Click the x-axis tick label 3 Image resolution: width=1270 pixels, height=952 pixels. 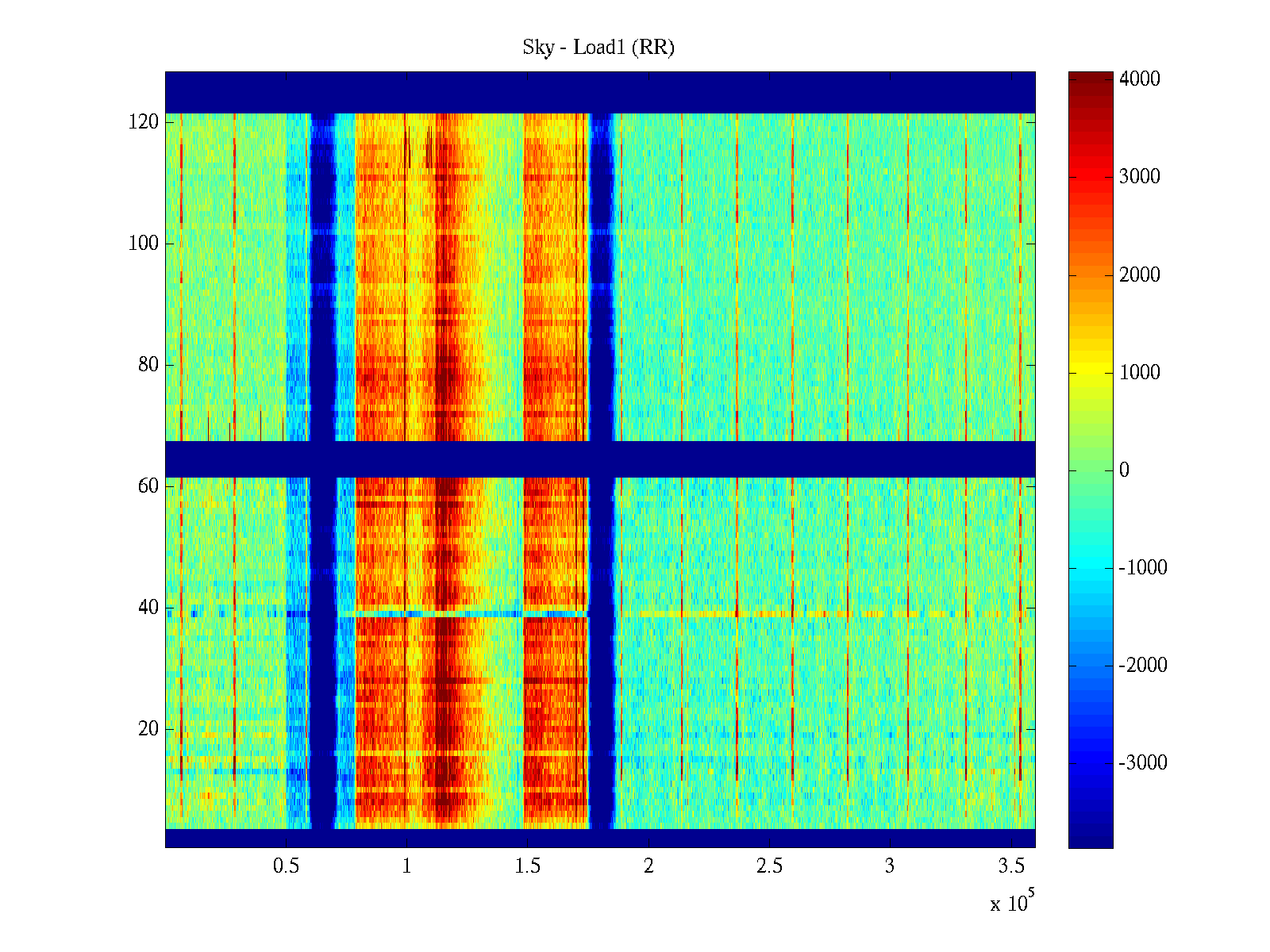tap(890, 866)
